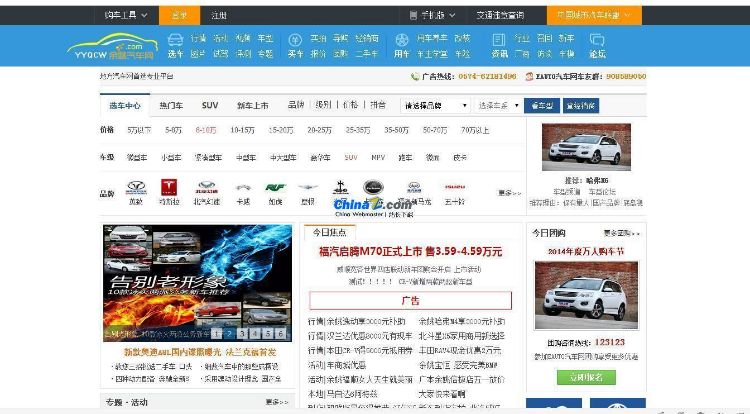Select the winged brand logo after Tesla's neighbor 北汽幻速

(x=243, y=187)
